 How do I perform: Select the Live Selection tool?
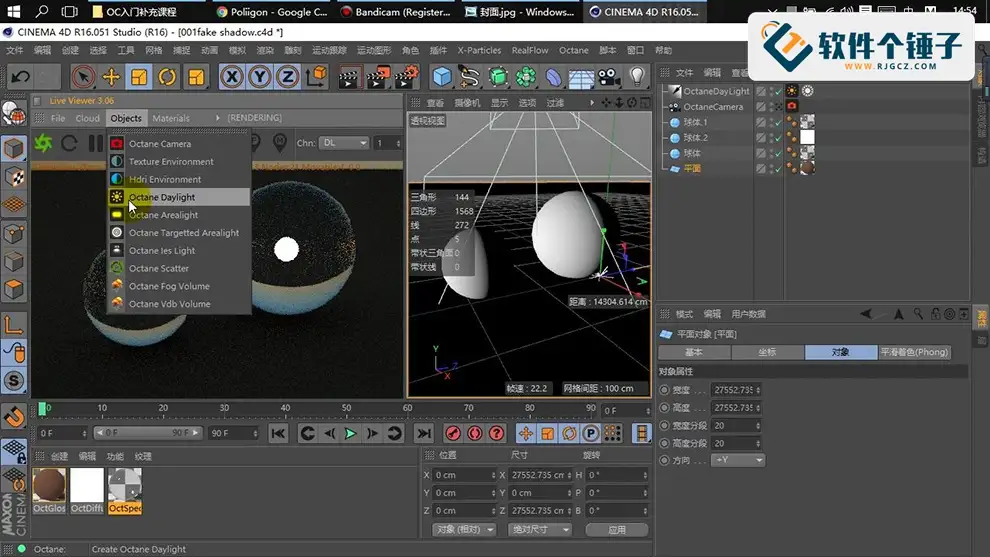[83, 77]
